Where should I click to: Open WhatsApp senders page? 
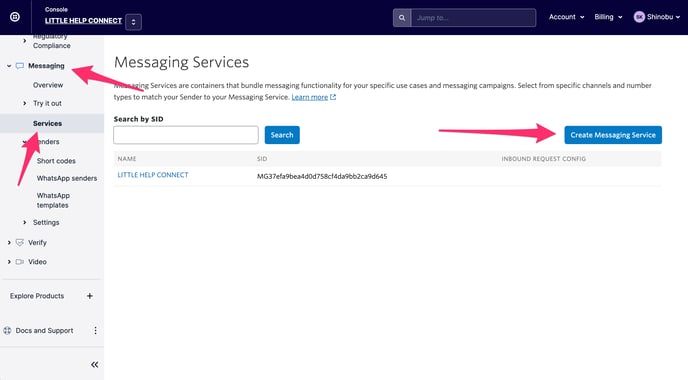point(67,178)
